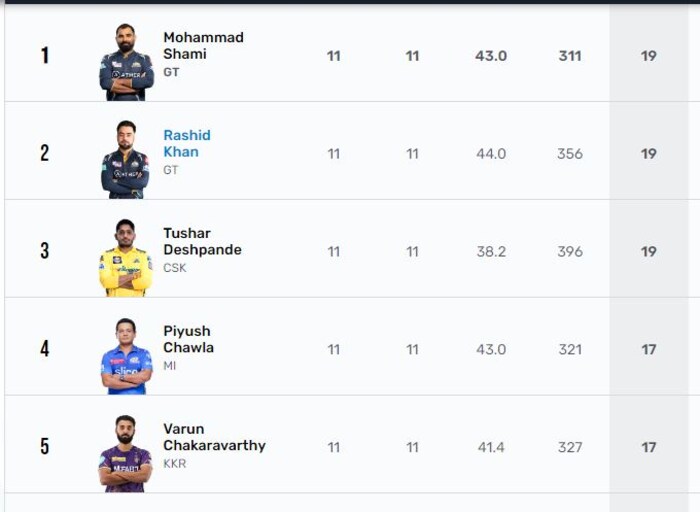Open the Rashid Khan name link
Screen dimensions: 700x512
pyautogui.click(x=187, y=144)
